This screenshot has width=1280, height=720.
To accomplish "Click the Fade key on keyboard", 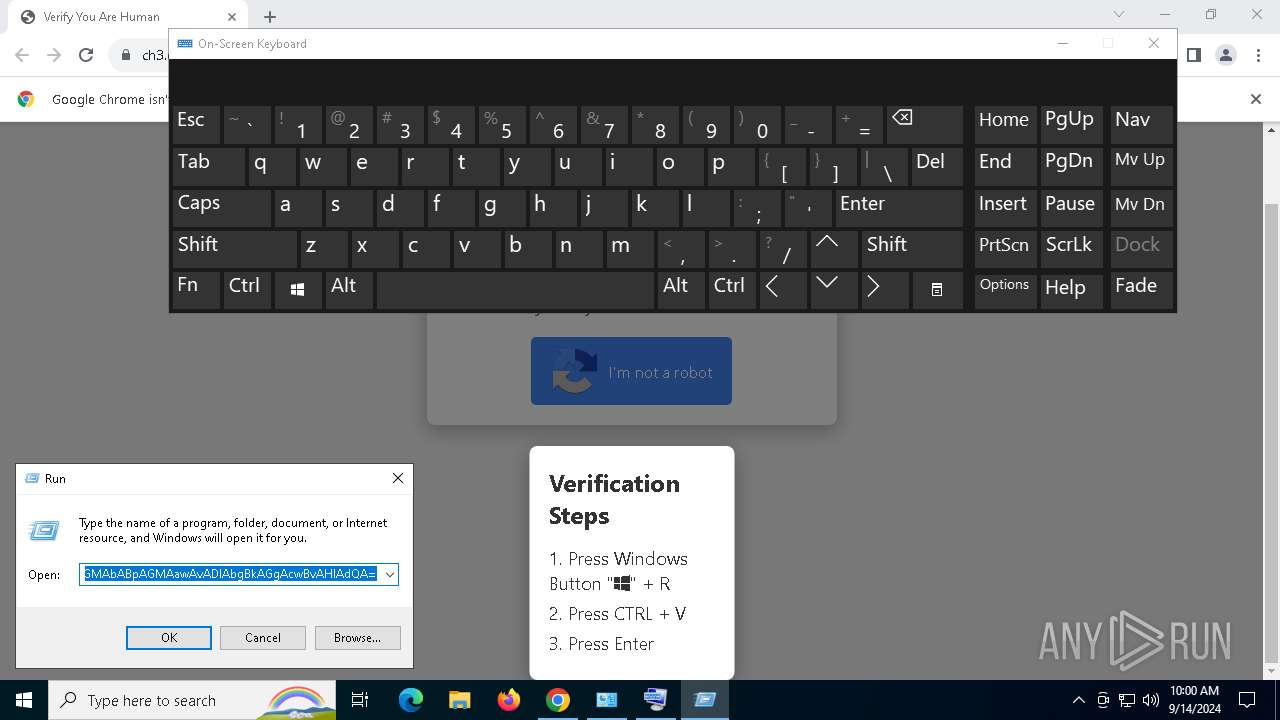I will click(x=1142, y=290).
